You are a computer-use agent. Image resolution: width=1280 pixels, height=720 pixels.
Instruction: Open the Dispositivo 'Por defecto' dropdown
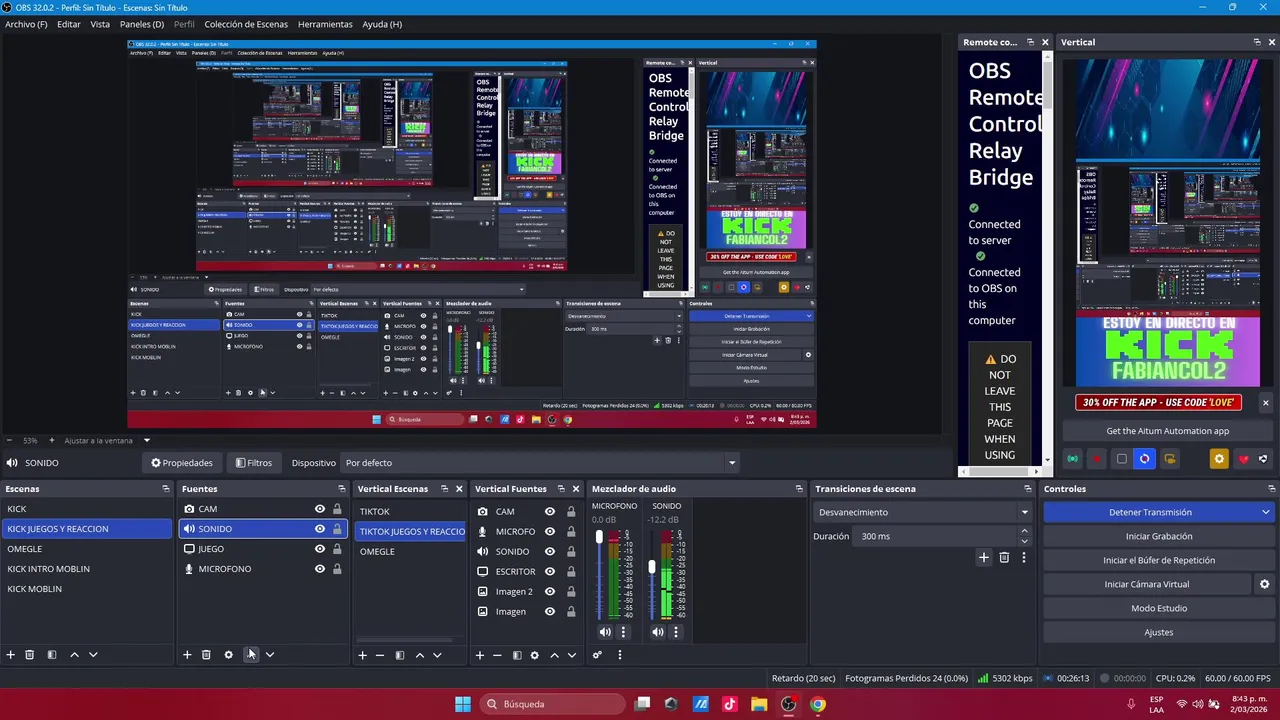click(540, 463)
